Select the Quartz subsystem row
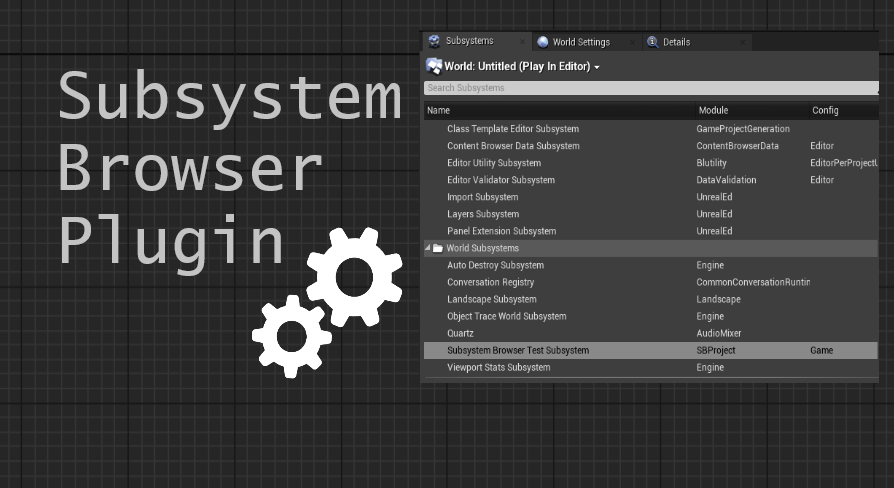 pyautogui.click(x=651, y=334)
